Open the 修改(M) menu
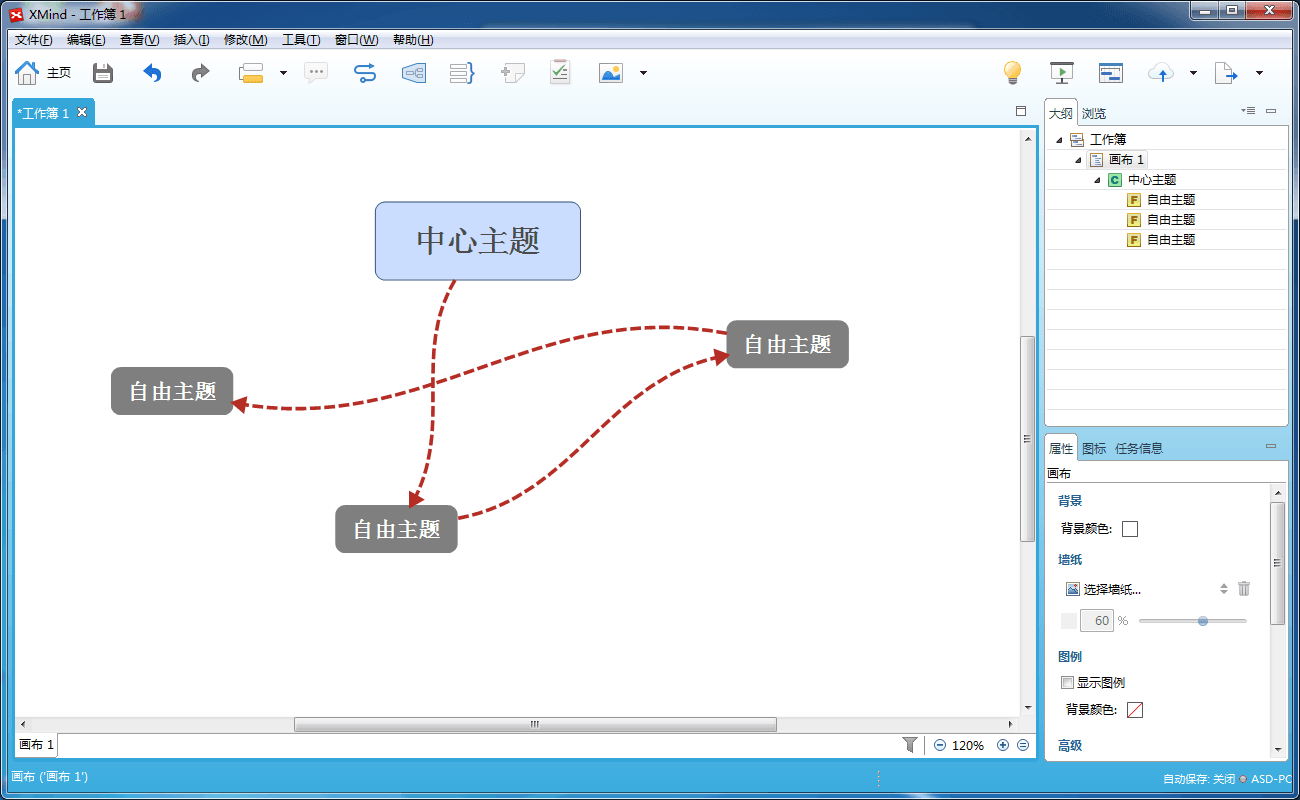1300x800 pixels. (245, 40)
